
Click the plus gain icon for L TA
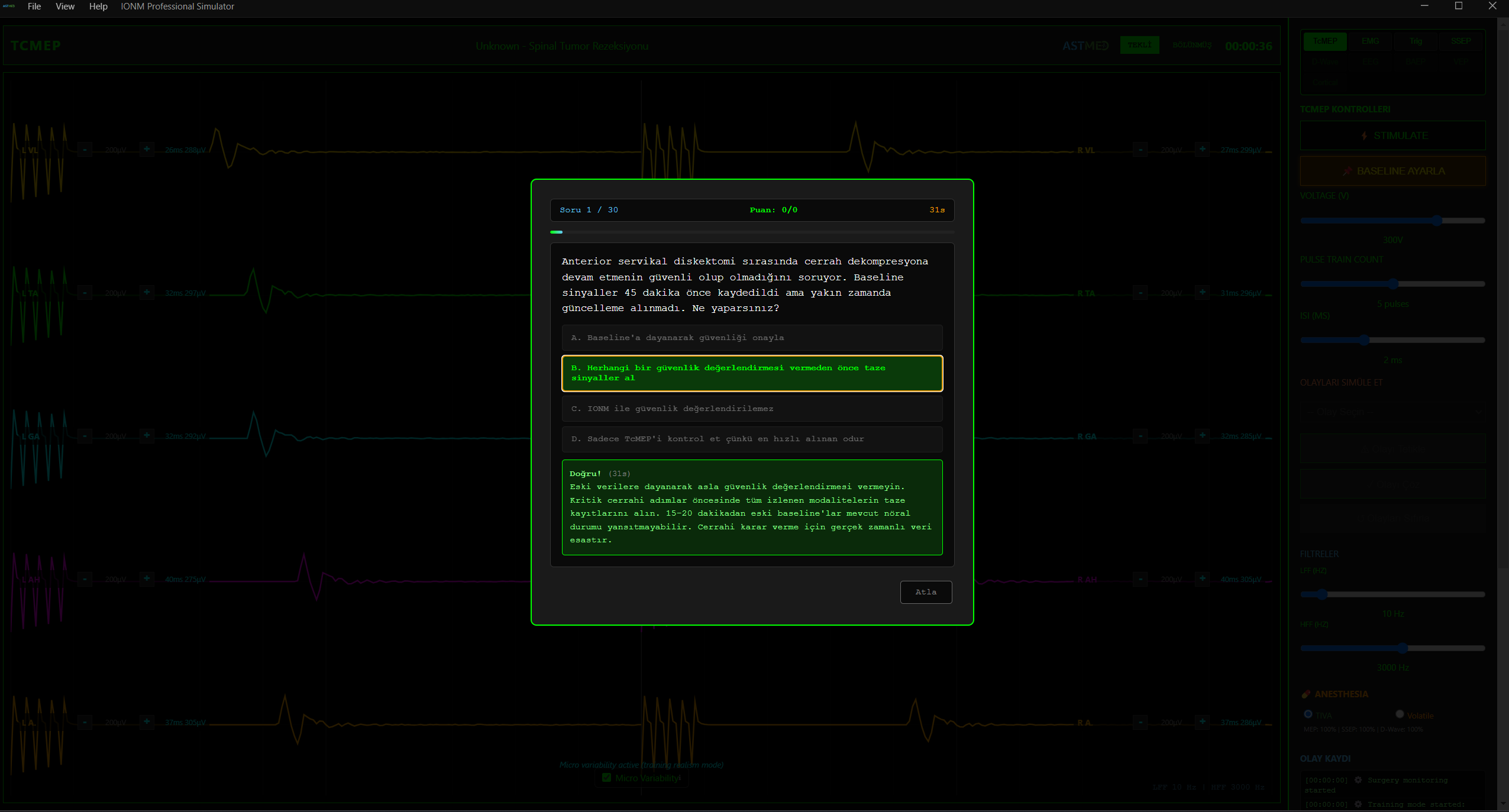(147, 292)
